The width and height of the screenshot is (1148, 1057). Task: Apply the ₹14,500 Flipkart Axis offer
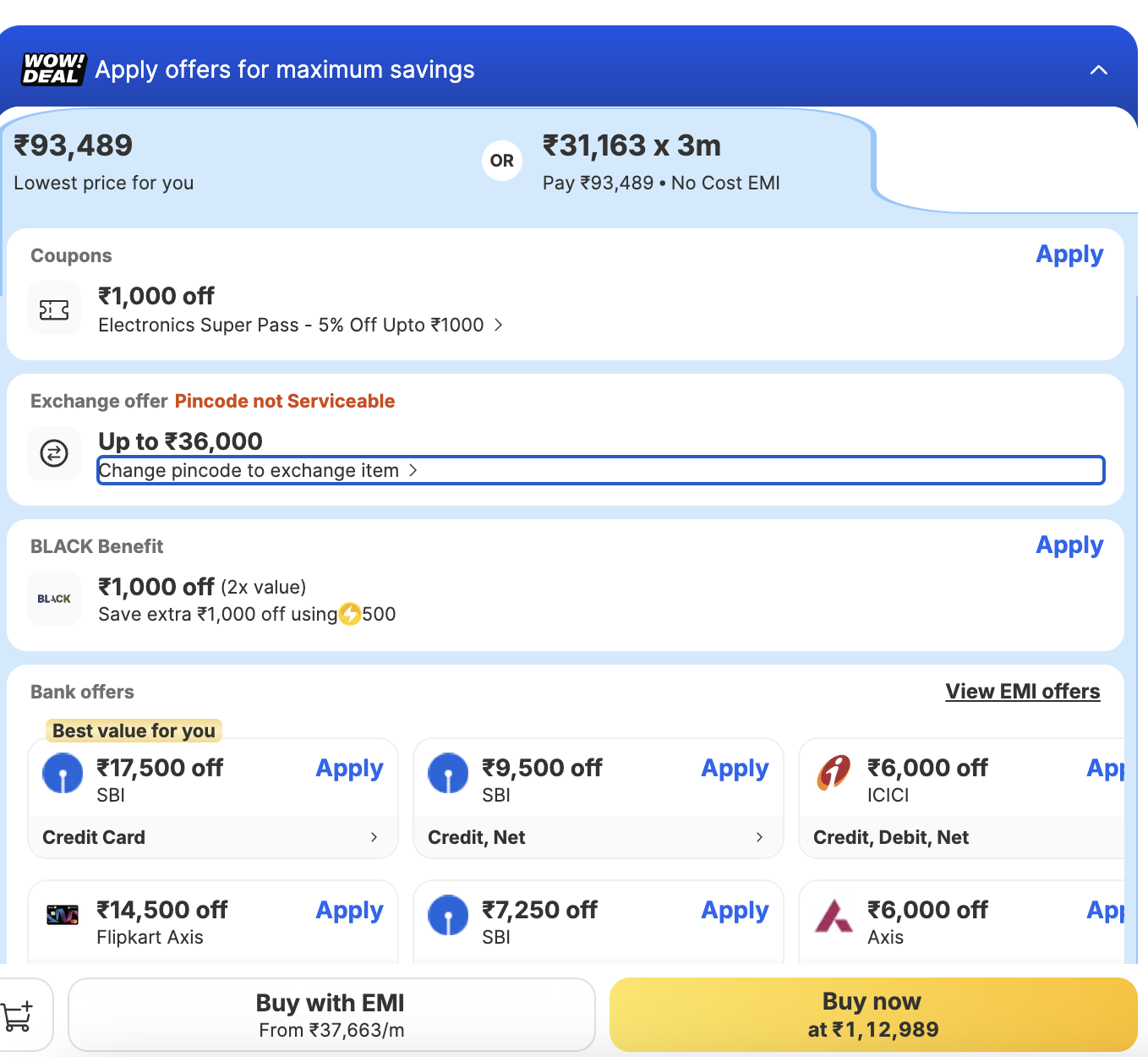point(349,911)
